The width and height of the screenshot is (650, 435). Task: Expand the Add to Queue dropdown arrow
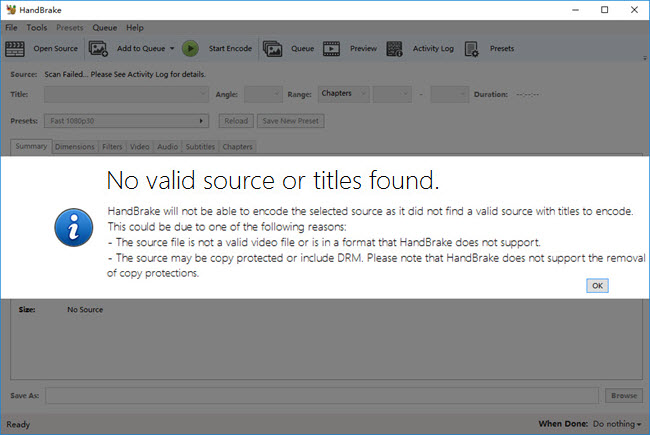(172, 49)
